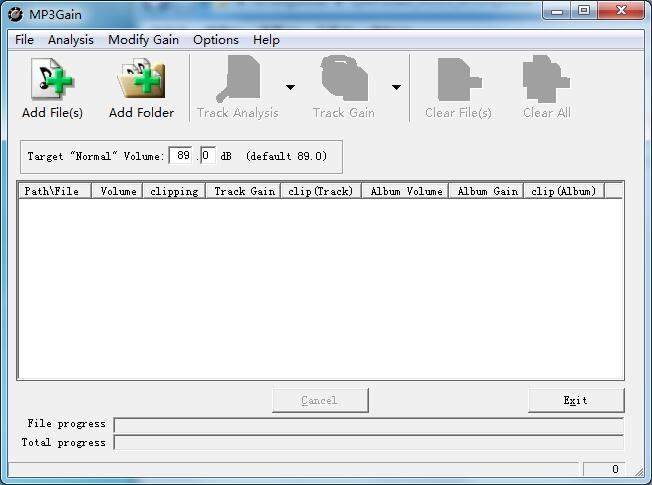This screenshot has width=652, height=485.
Task: Open the Options menu
Action: (x=216, y=40)
